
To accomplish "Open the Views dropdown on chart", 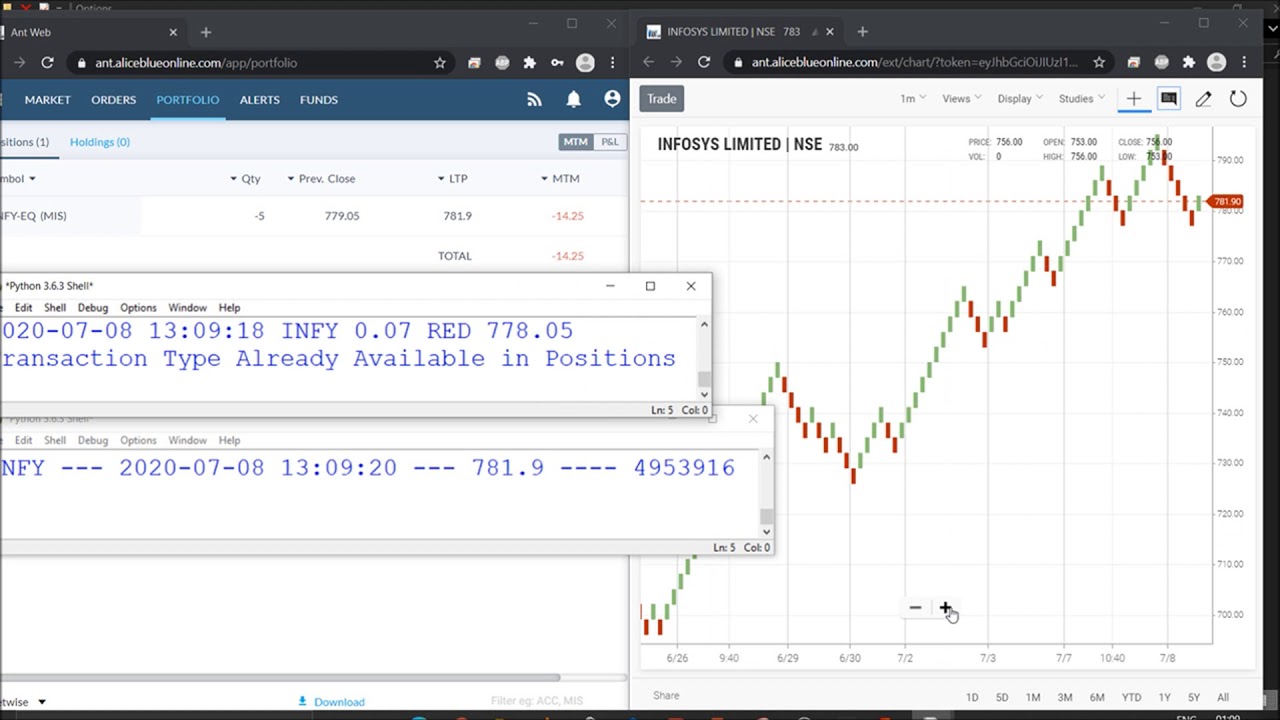I will tap(962, 98).
